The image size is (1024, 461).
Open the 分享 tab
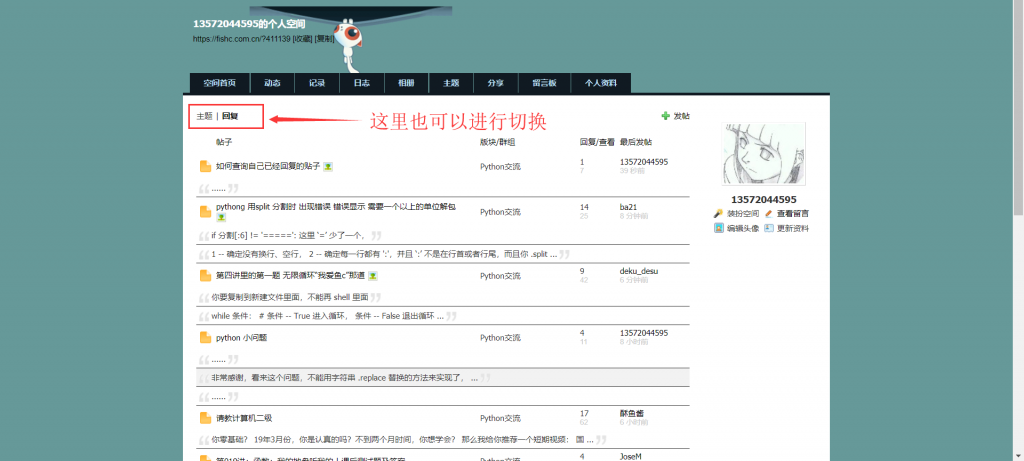click(x=496, y=83)
